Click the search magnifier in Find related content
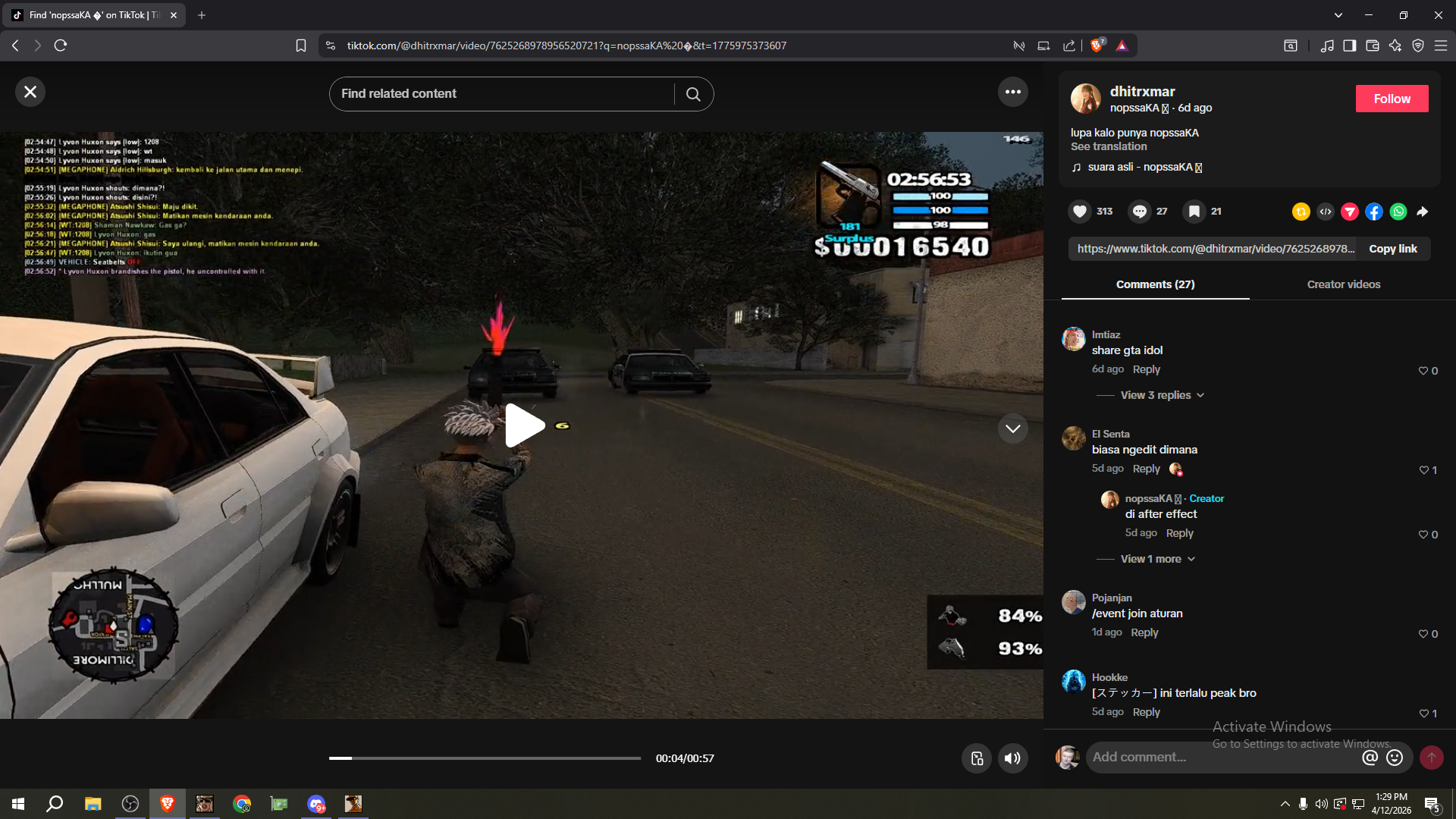1456x819 pixels. click(693, 94)
